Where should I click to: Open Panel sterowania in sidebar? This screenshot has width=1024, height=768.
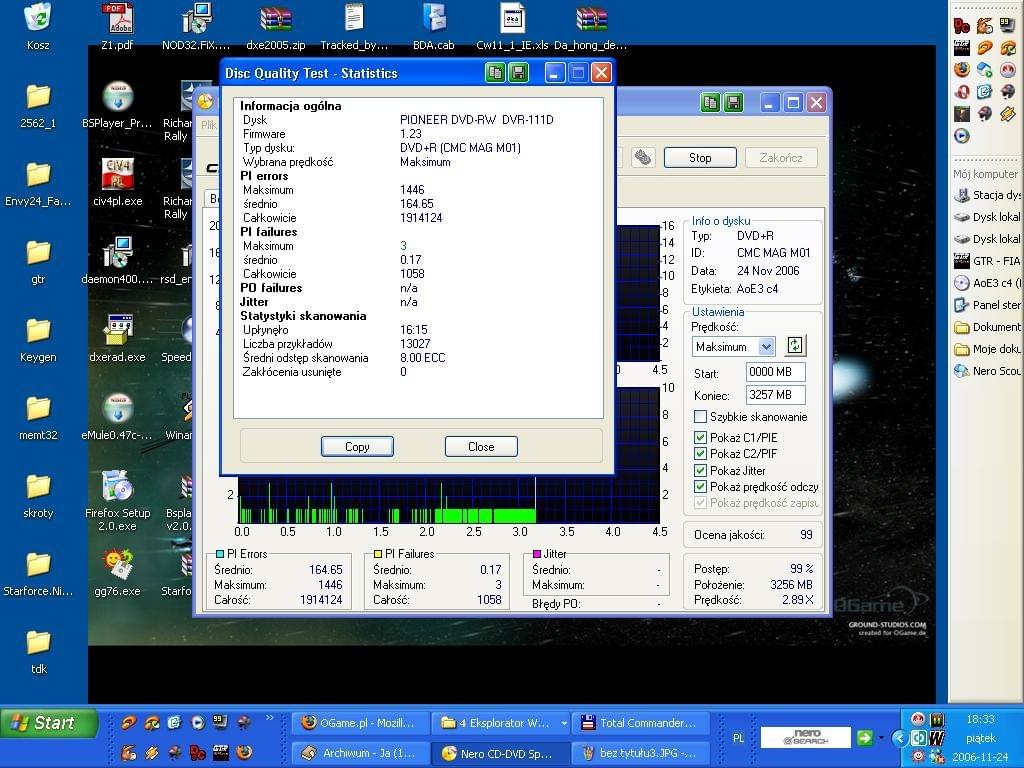pos(988,305)
